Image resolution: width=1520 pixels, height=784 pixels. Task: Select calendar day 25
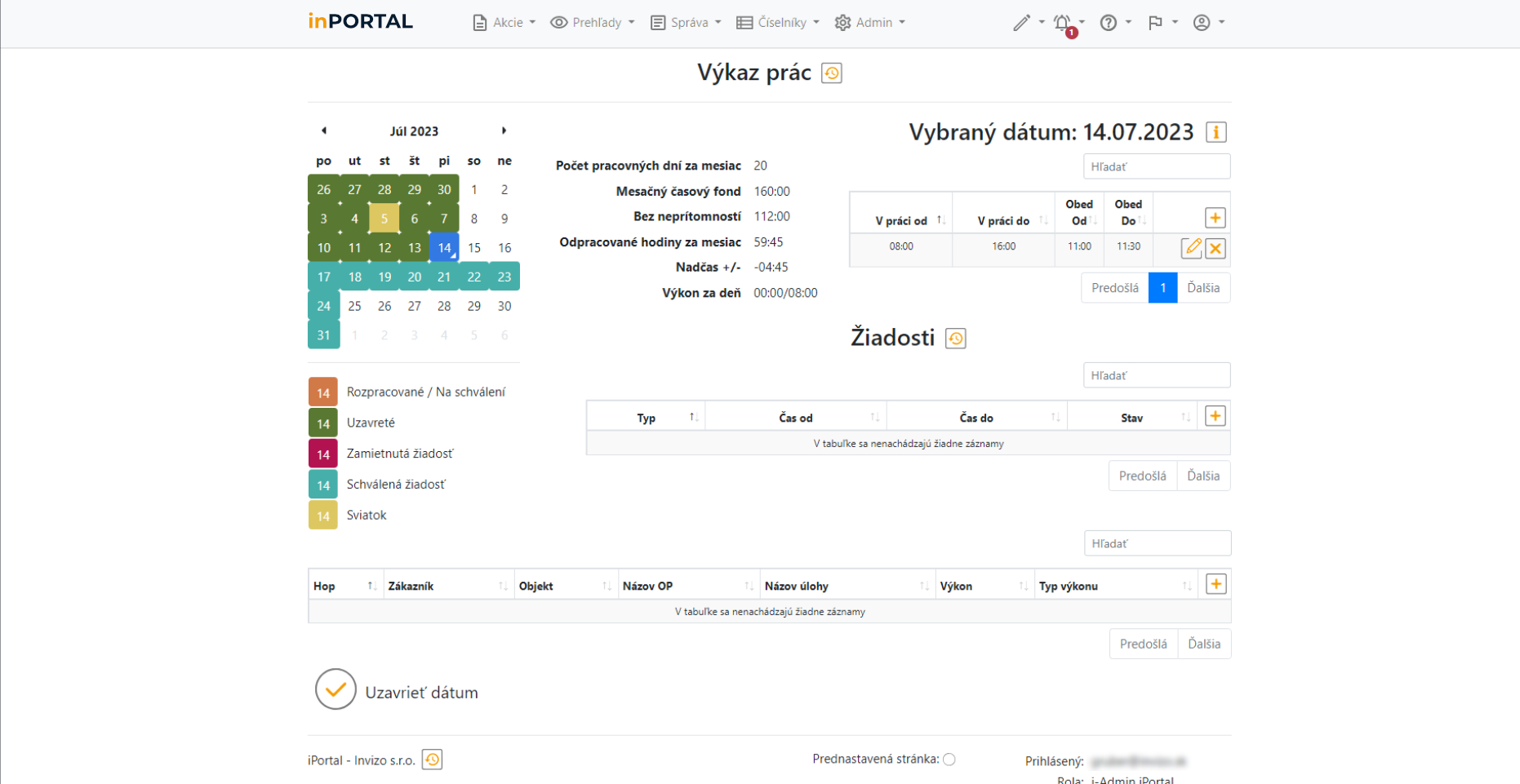click(x=354, y=306)
